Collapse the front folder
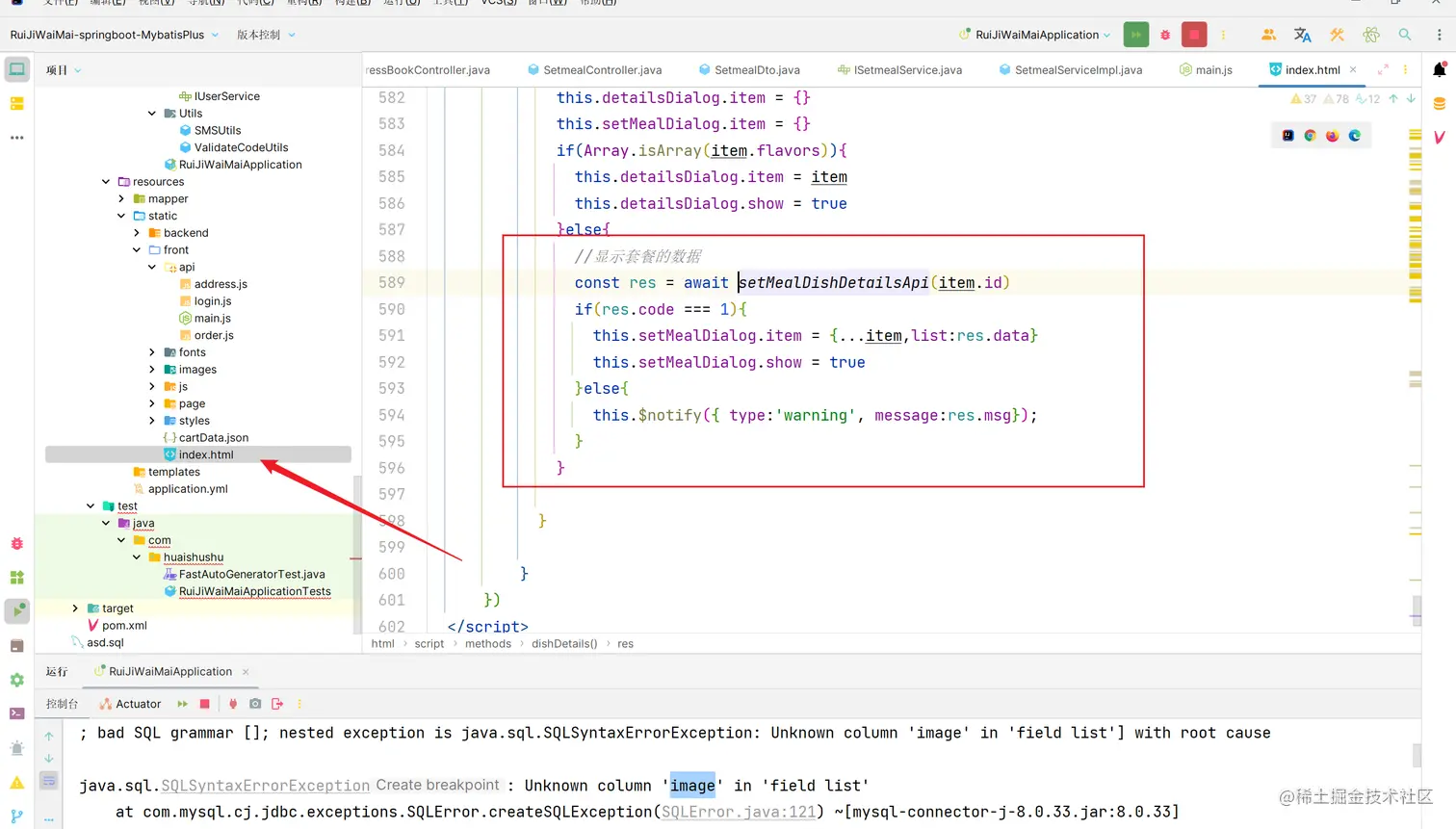This screenshot has width=1456, height=829. pos(137,250)
